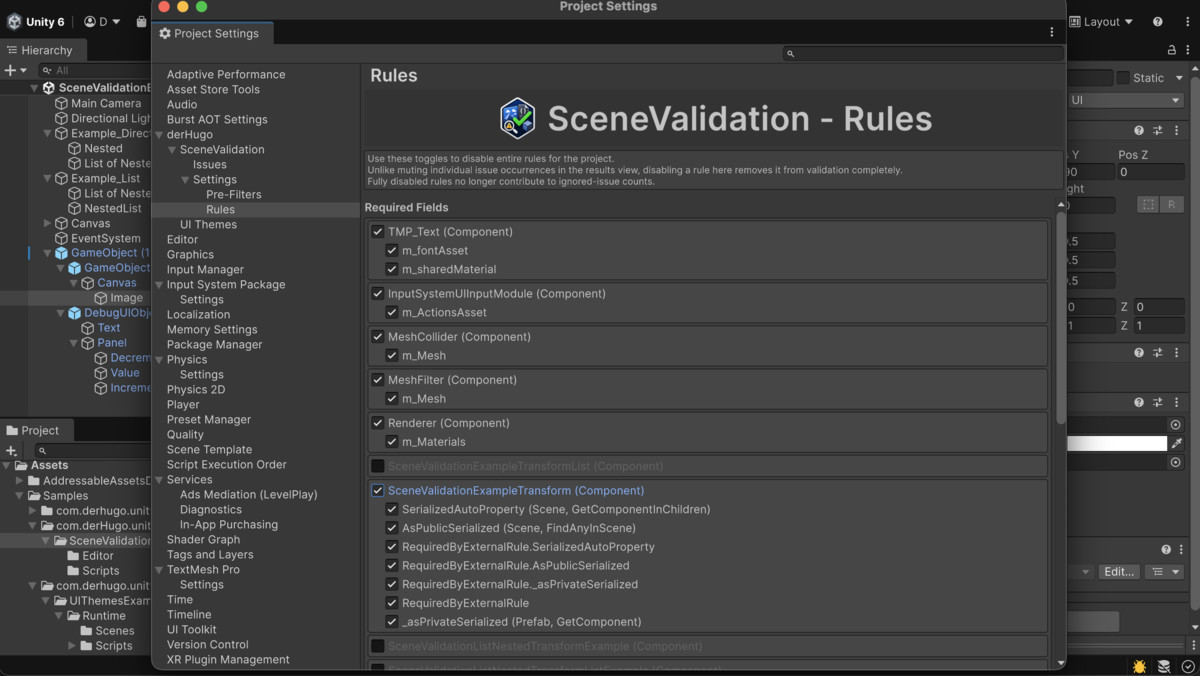This screenshot has height=676, width=1200.
Task: Open Project Settings kebab options menu
Action: pyautogui.click(x=1051, y=32)
